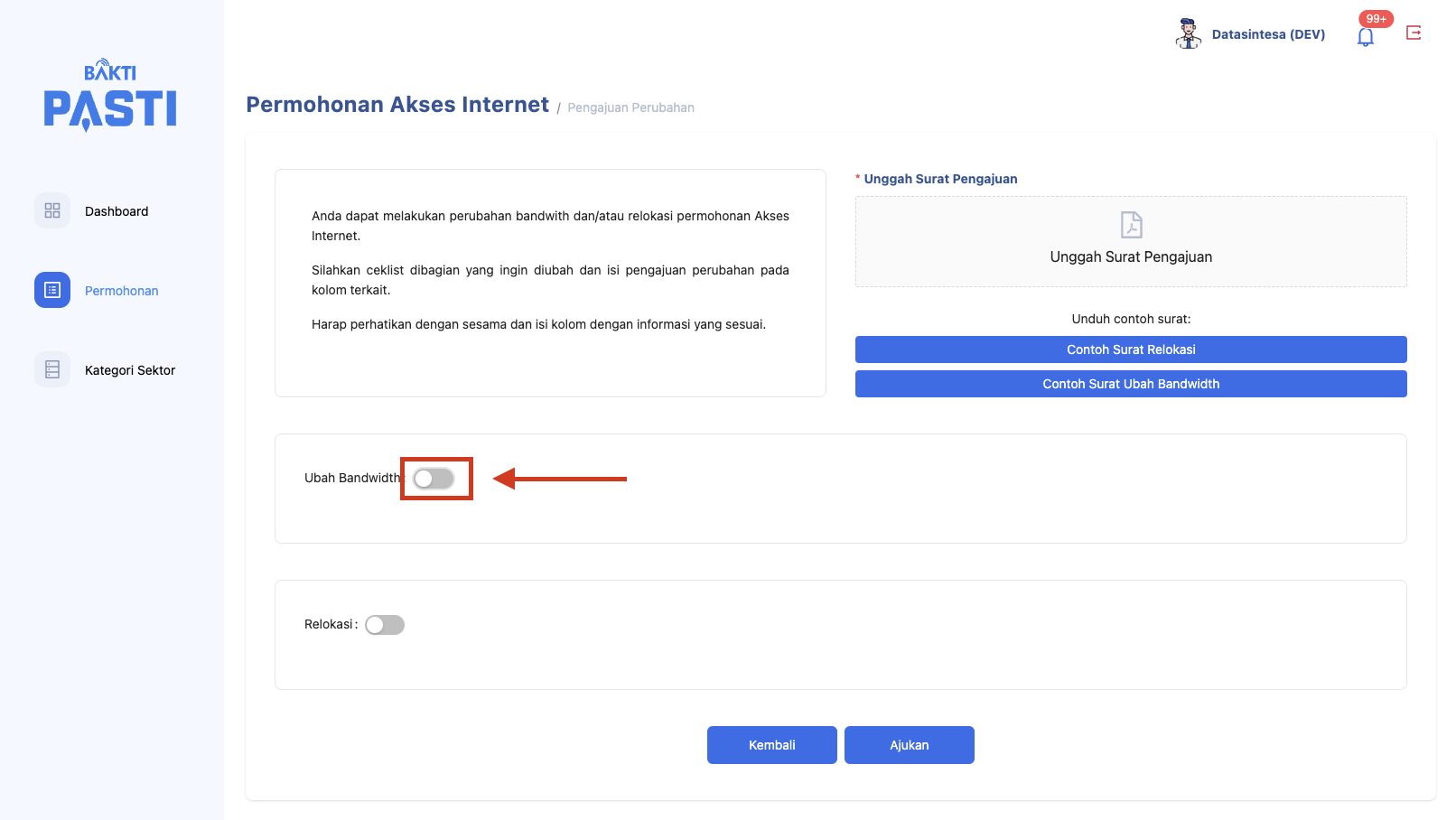
Task: Turn on the Relokasi toggle
Action: 385,625
